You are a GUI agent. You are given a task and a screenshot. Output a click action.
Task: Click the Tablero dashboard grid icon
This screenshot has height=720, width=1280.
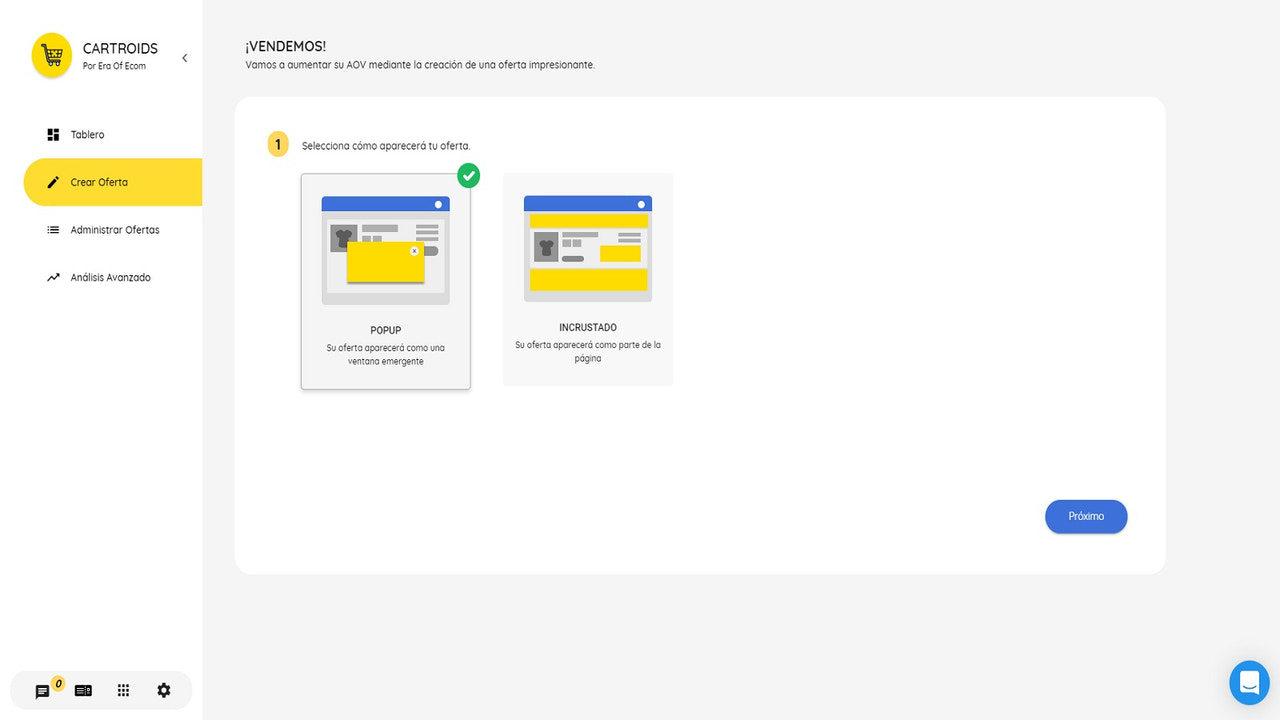click(53, 135)
